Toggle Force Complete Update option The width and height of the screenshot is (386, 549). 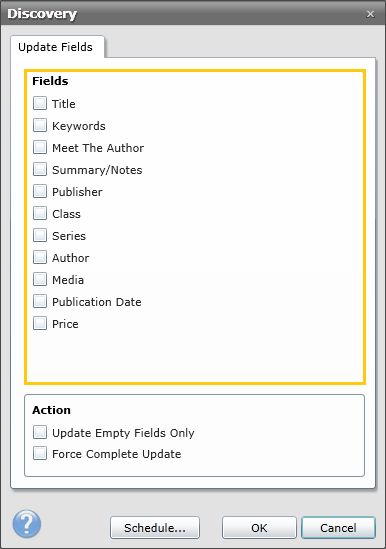(40, 453)
